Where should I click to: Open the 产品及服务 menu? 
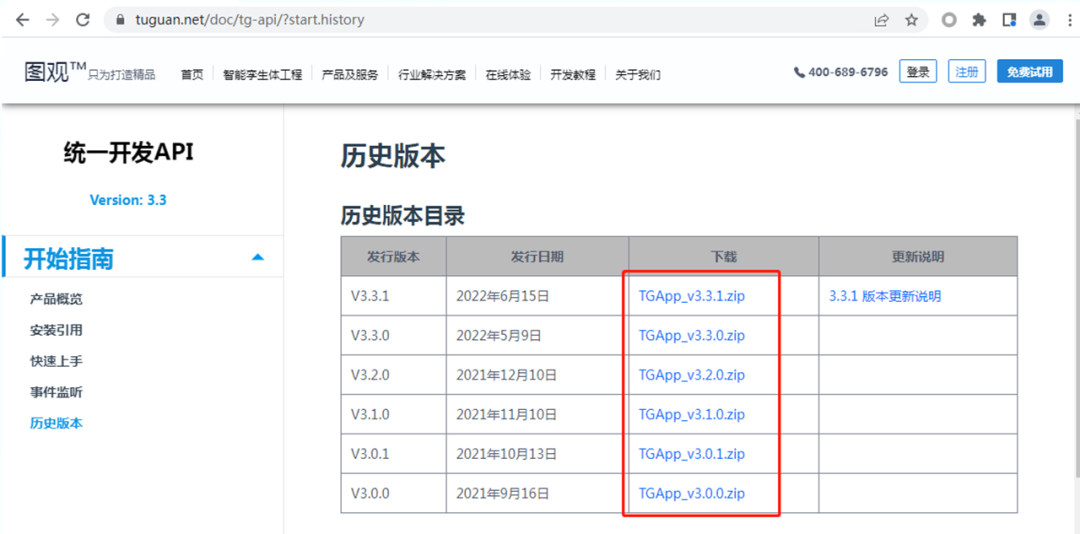coord(350,75)
